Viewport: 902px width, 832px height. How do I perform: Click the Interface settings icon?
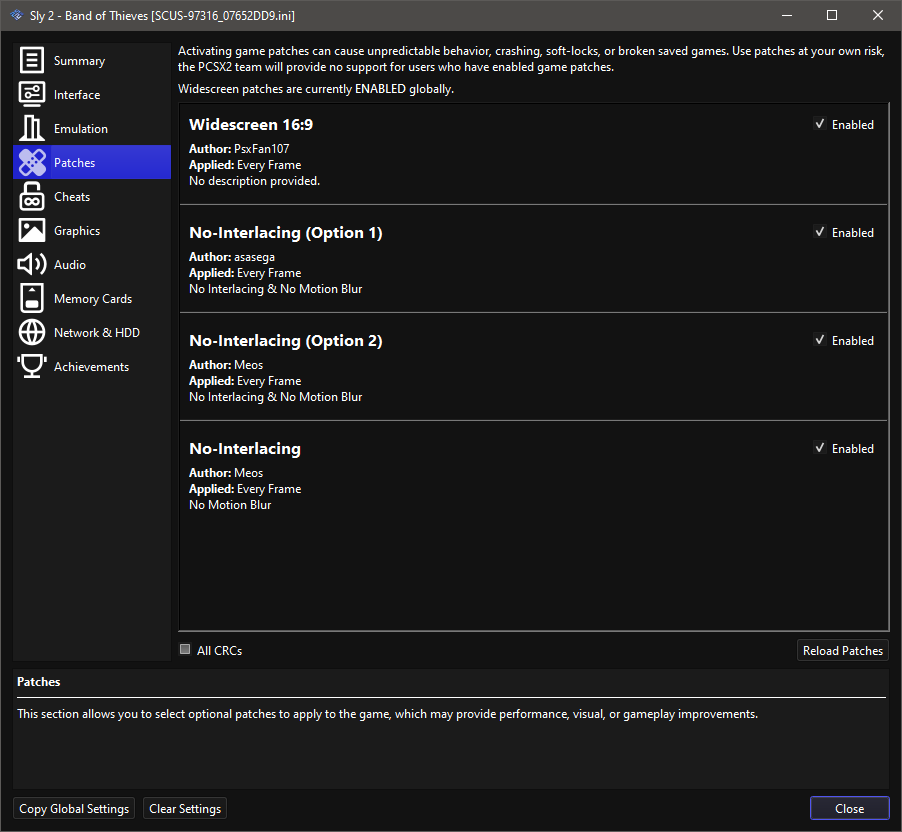click(32, 94)
